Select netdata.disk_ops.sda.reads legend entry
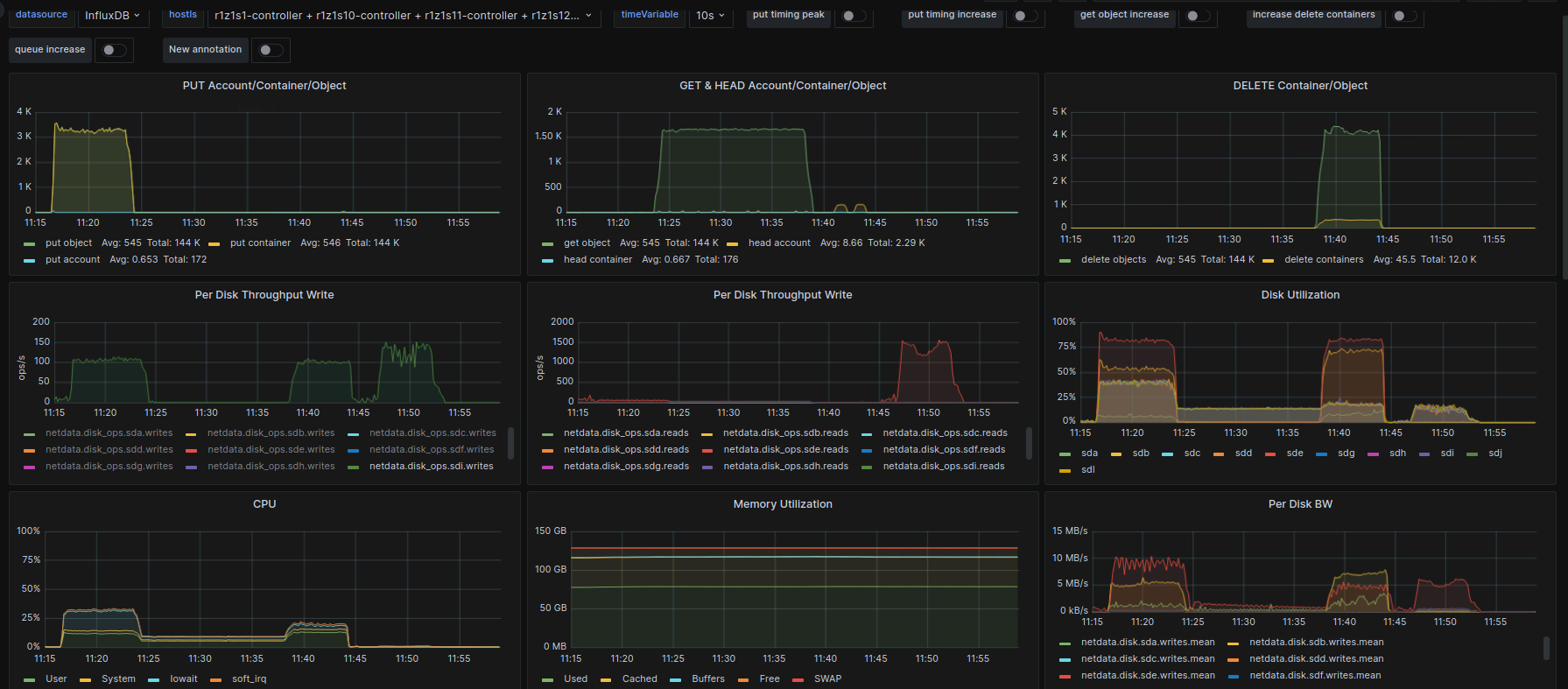Image resolution: width=1568 pixels, height=689 pixels. click(x=625, y=433)
